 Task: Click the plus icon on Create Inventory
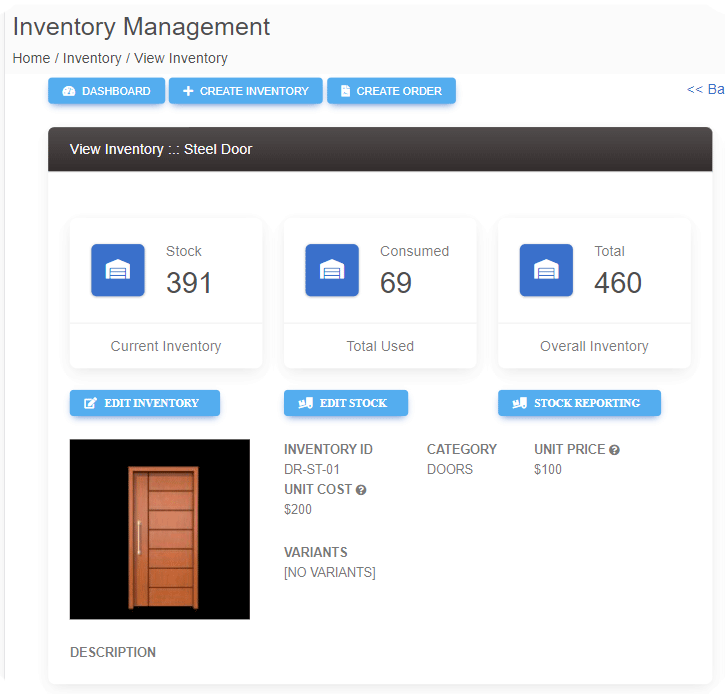[x=188, y=91]
